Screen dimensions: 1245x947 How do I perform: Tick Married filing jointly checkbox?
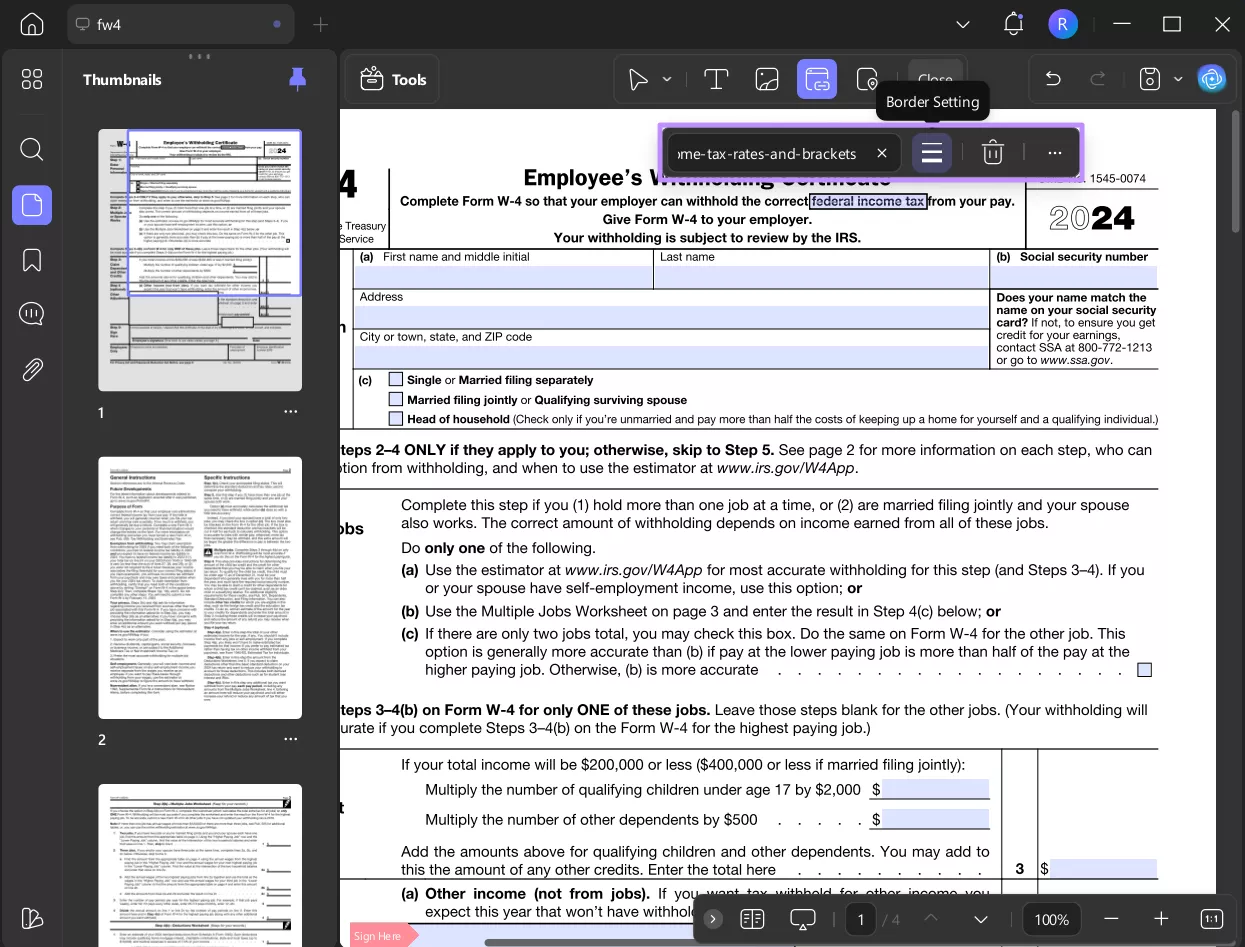click(x=396, y=400)
